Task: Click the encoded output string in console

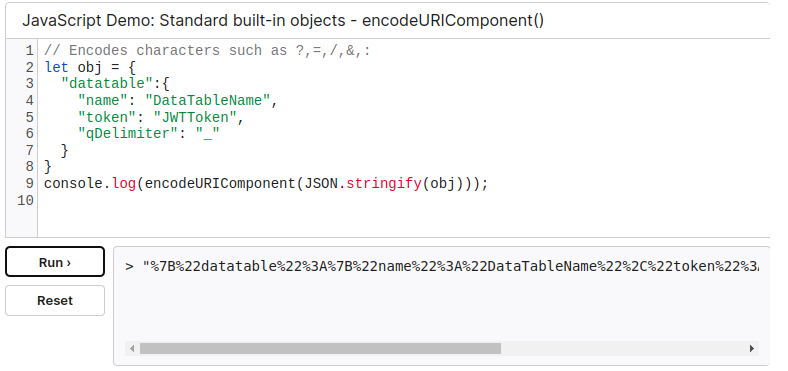Action: 451,266
